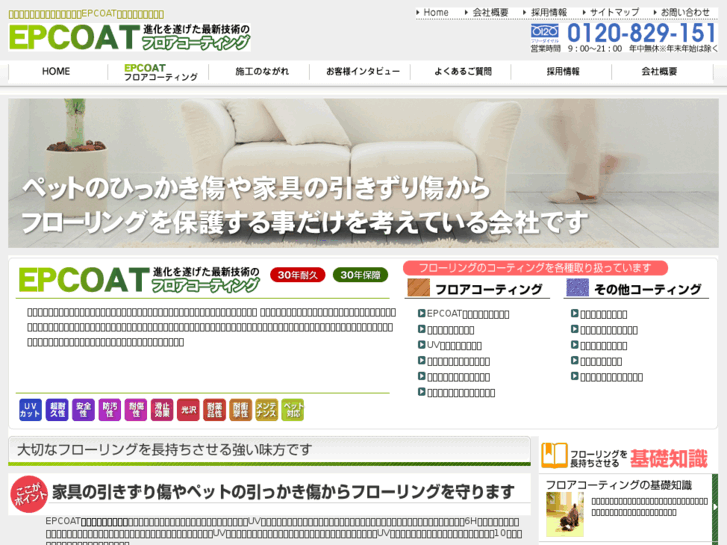
Task: Click the UV link under フロアコーティング list
Action: click(x=454, y=345)
